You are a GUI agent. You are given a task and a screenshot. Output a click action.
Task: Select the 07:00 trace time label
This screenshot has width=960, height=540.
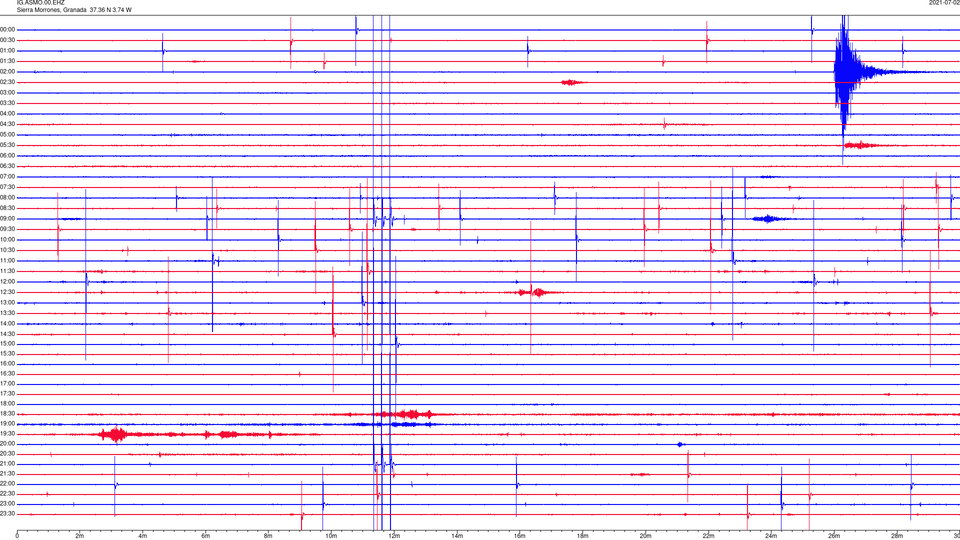[8, 176]
